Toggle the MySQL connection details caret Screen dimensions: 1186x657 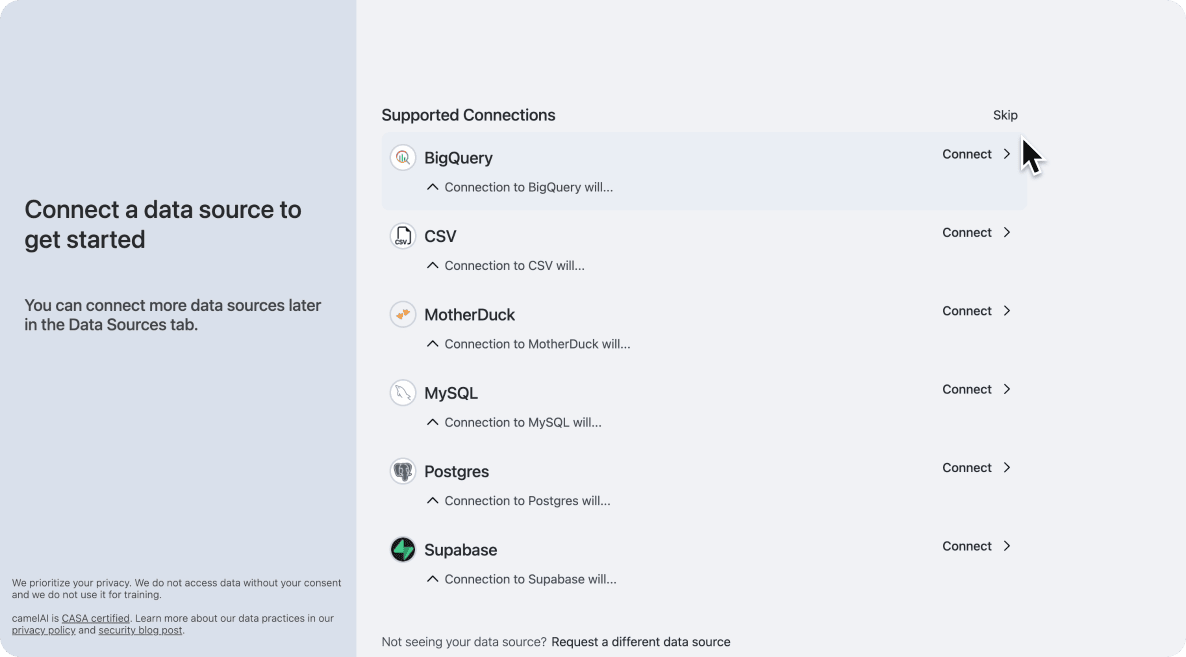(432, 422)
